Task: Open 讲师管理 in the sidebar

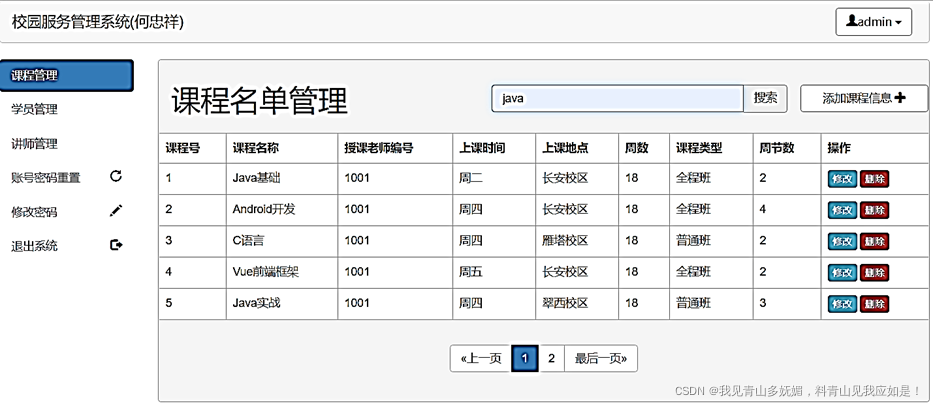Action: tap(35, 143)
